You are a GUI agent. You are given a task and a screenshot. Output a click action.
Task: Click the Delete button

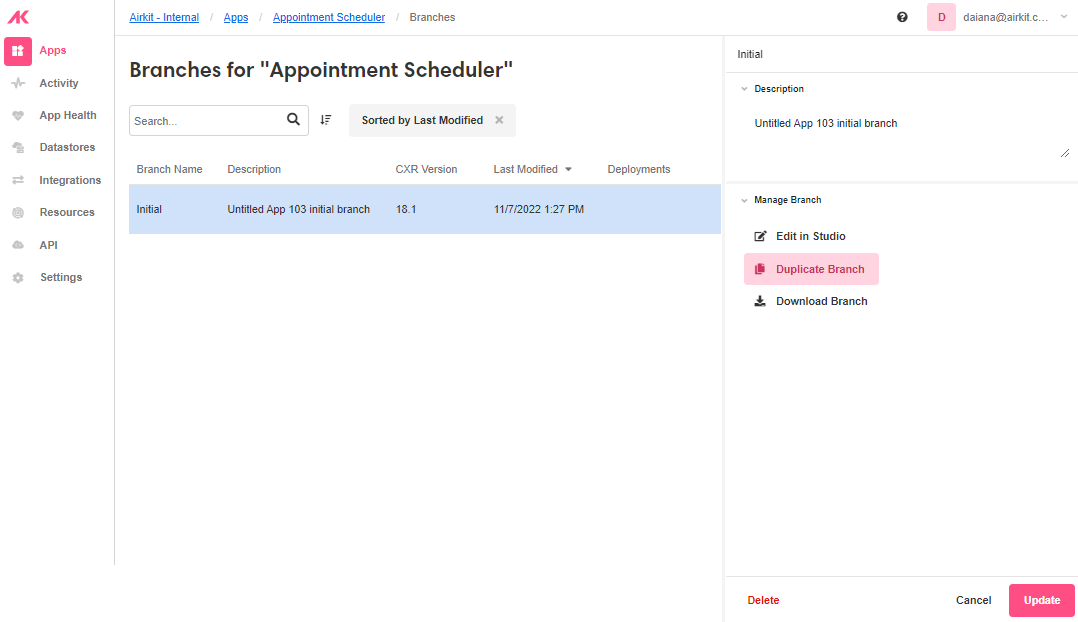[763, 600]
